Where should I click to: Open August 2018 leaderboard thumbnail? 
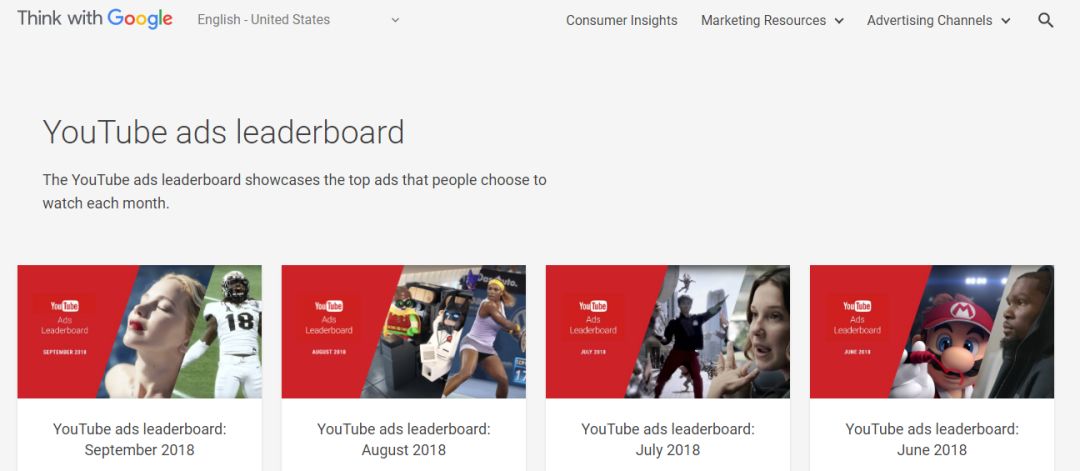click(404, 332)
